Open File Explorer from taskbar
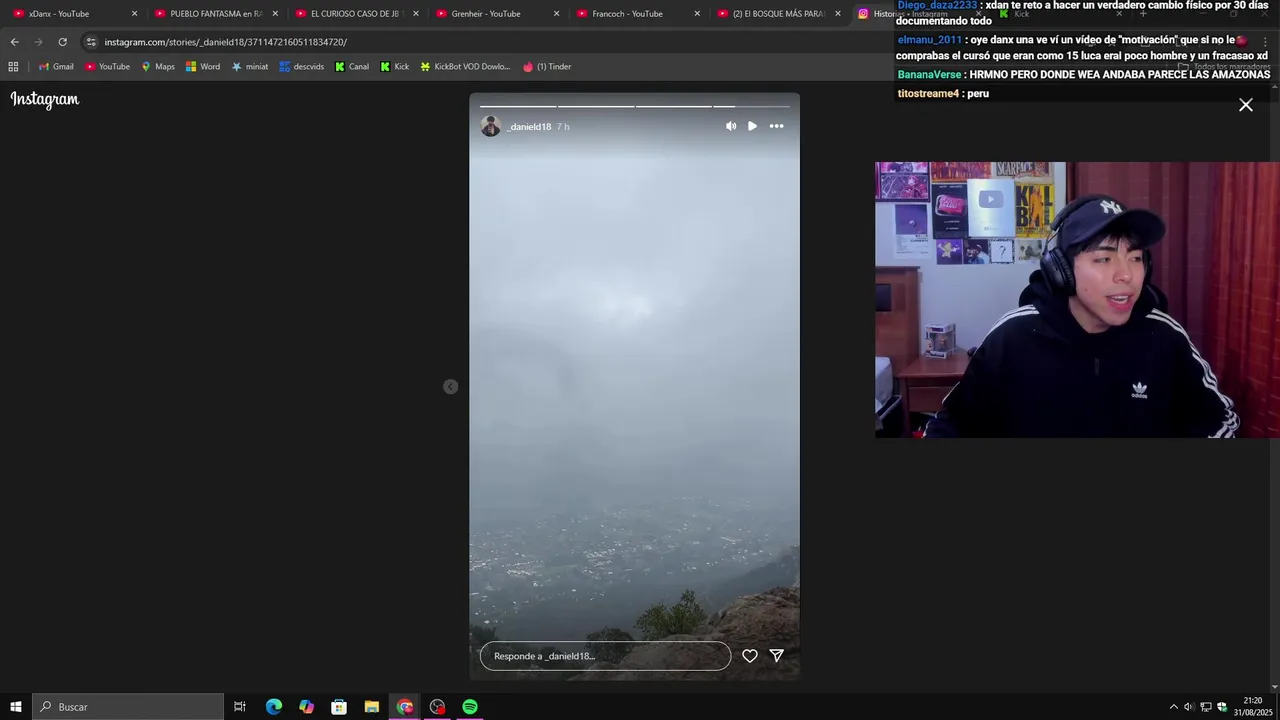The height and width of the screenshot is (720, 1280). pos(372,707)
